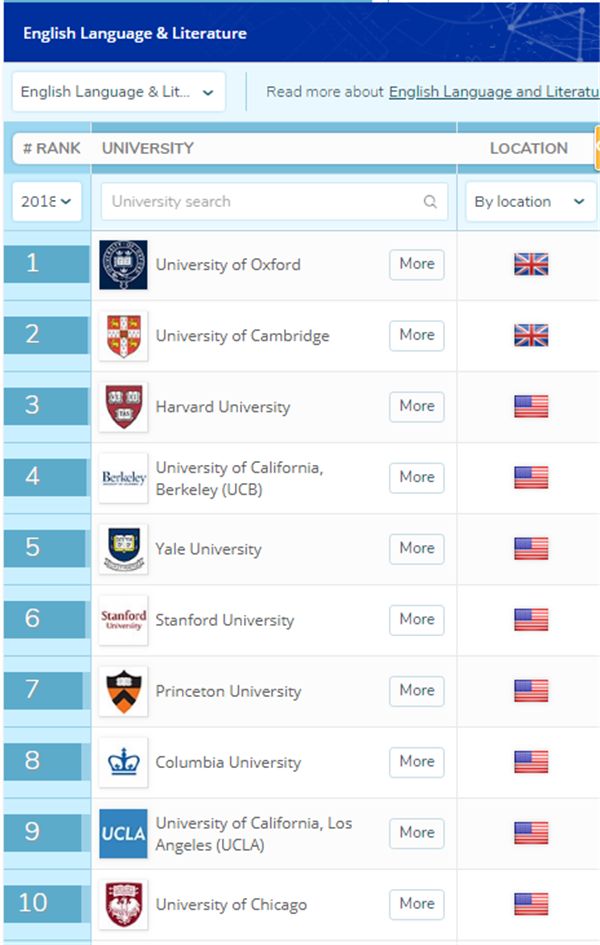Viewport: 600px width, 945px height.
Task: Click the UCLA blue logo
Action: pyautogui.click(x=123, y=833)
